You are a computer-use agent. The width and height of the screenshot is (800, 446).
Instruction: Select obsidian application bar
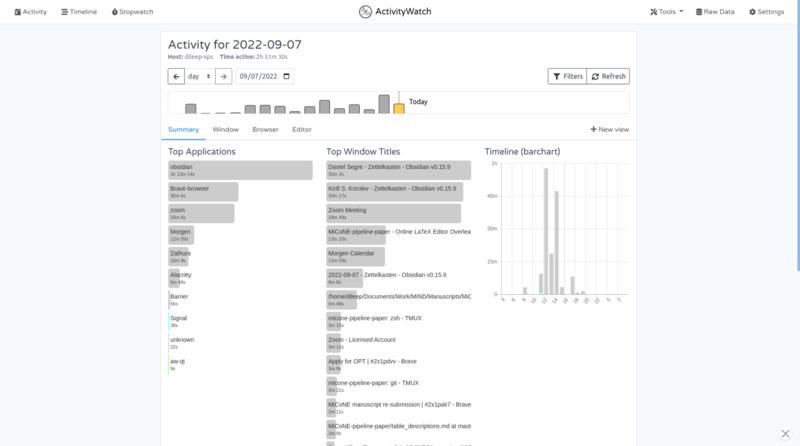240,170
